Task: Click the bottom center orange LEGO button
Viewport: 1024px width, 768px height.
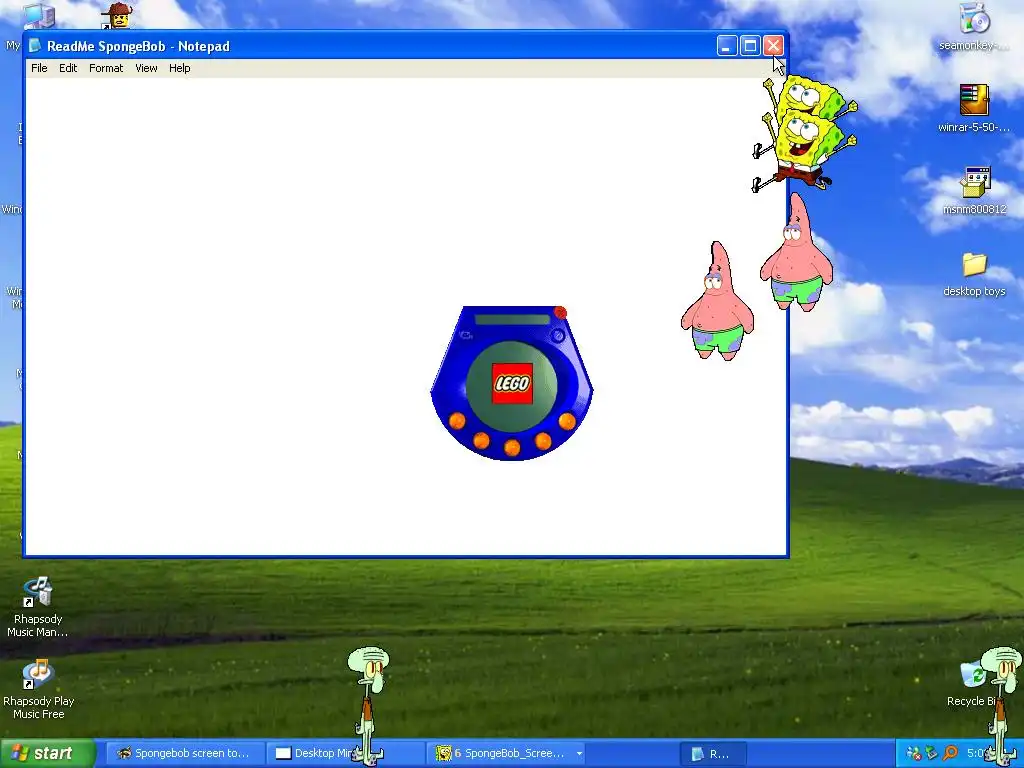Action: tap(512, 447)
